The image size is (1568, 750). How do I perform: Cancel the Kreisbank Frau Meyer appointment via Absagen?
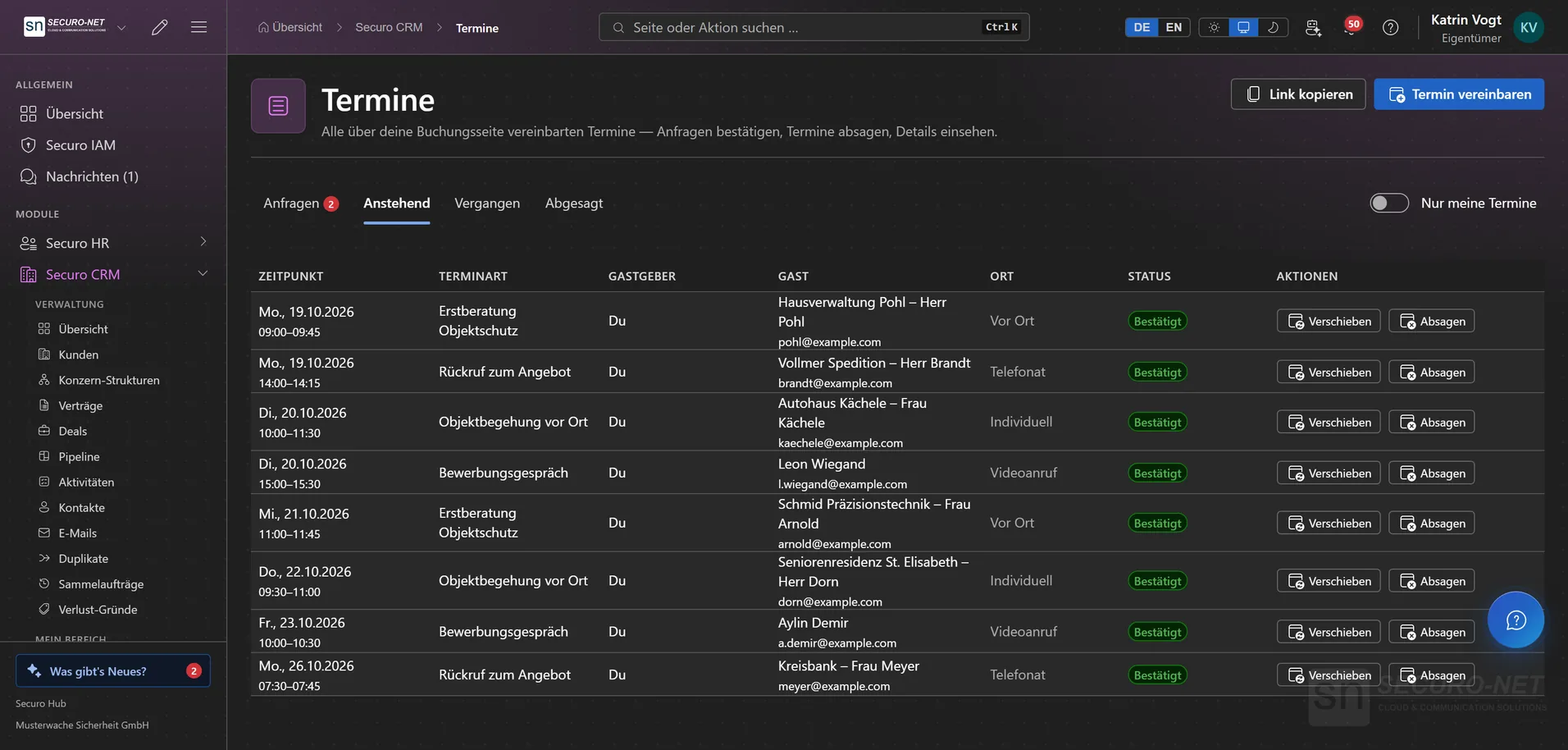coord(1431,675)
